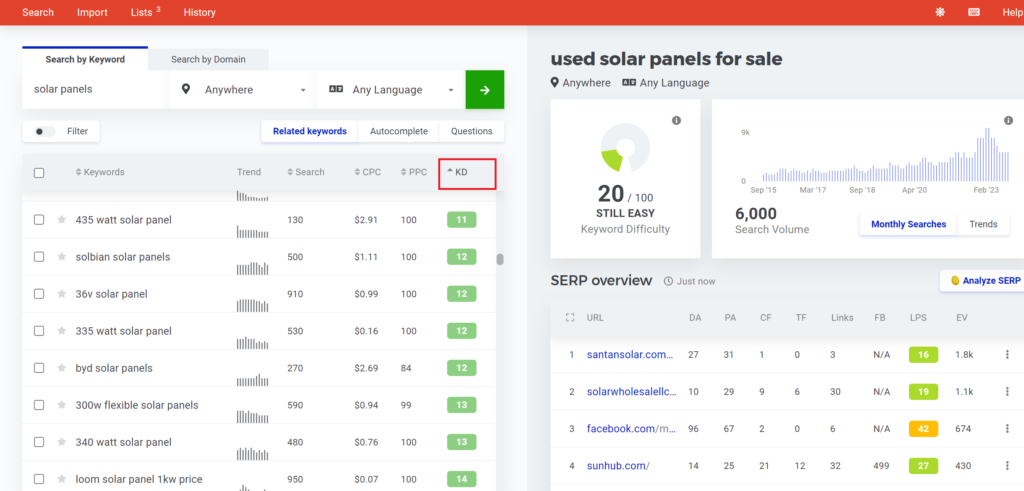Switch to Search by Keyword tab
1024x491 pixels.
(85, 59)
